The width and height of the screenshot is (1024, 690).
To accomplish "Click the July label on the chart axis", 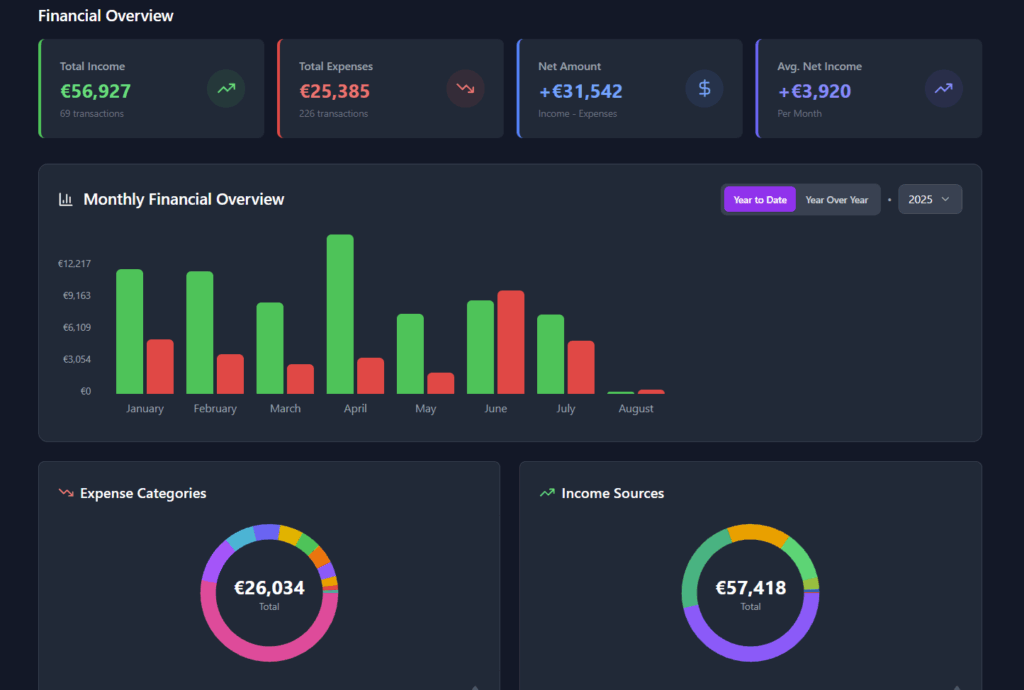I will (x=566, y=409).
